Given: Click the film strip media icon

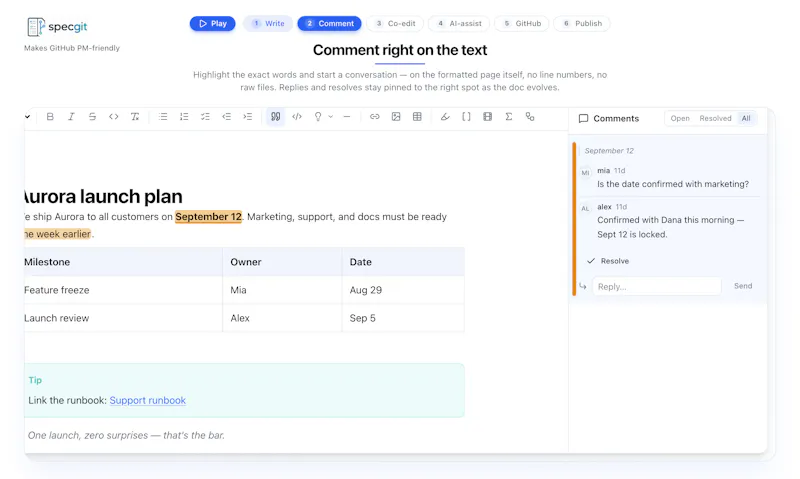Looking at the screenshot, I should (x=488, y=117).
